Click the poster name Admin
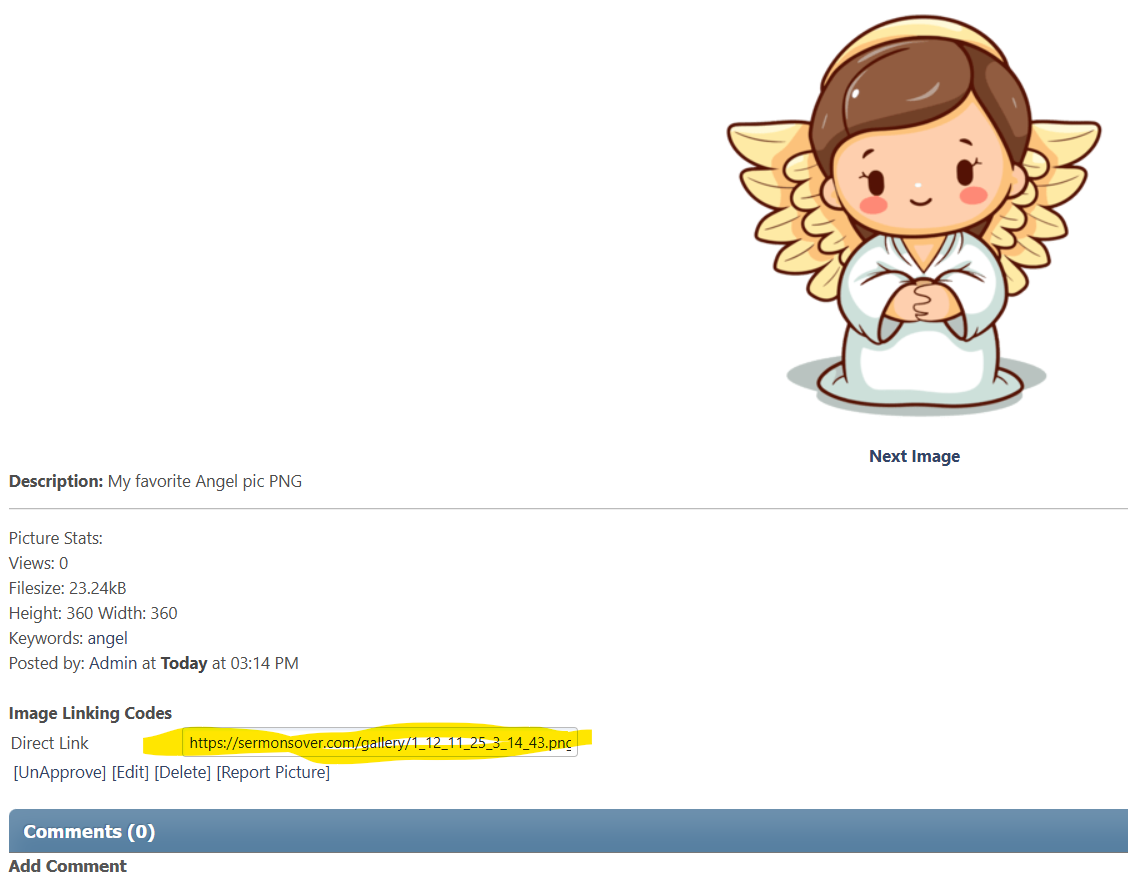The image size is (1128, 885). click(112, 663)
